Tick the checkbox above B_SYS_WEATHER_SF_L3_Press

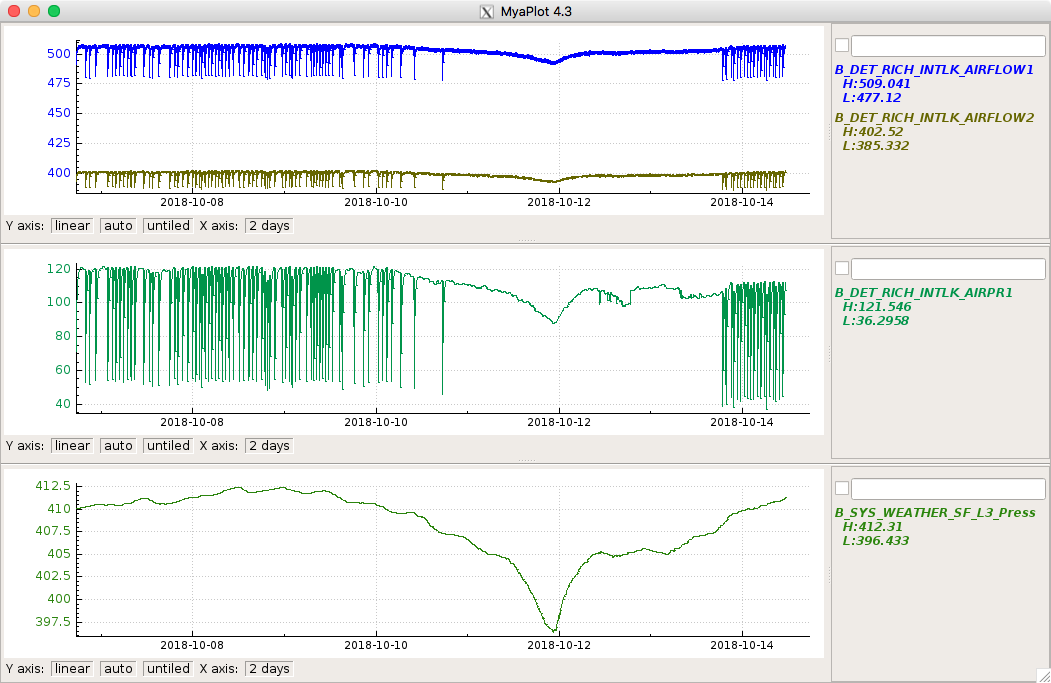click(x=842, y=488)
